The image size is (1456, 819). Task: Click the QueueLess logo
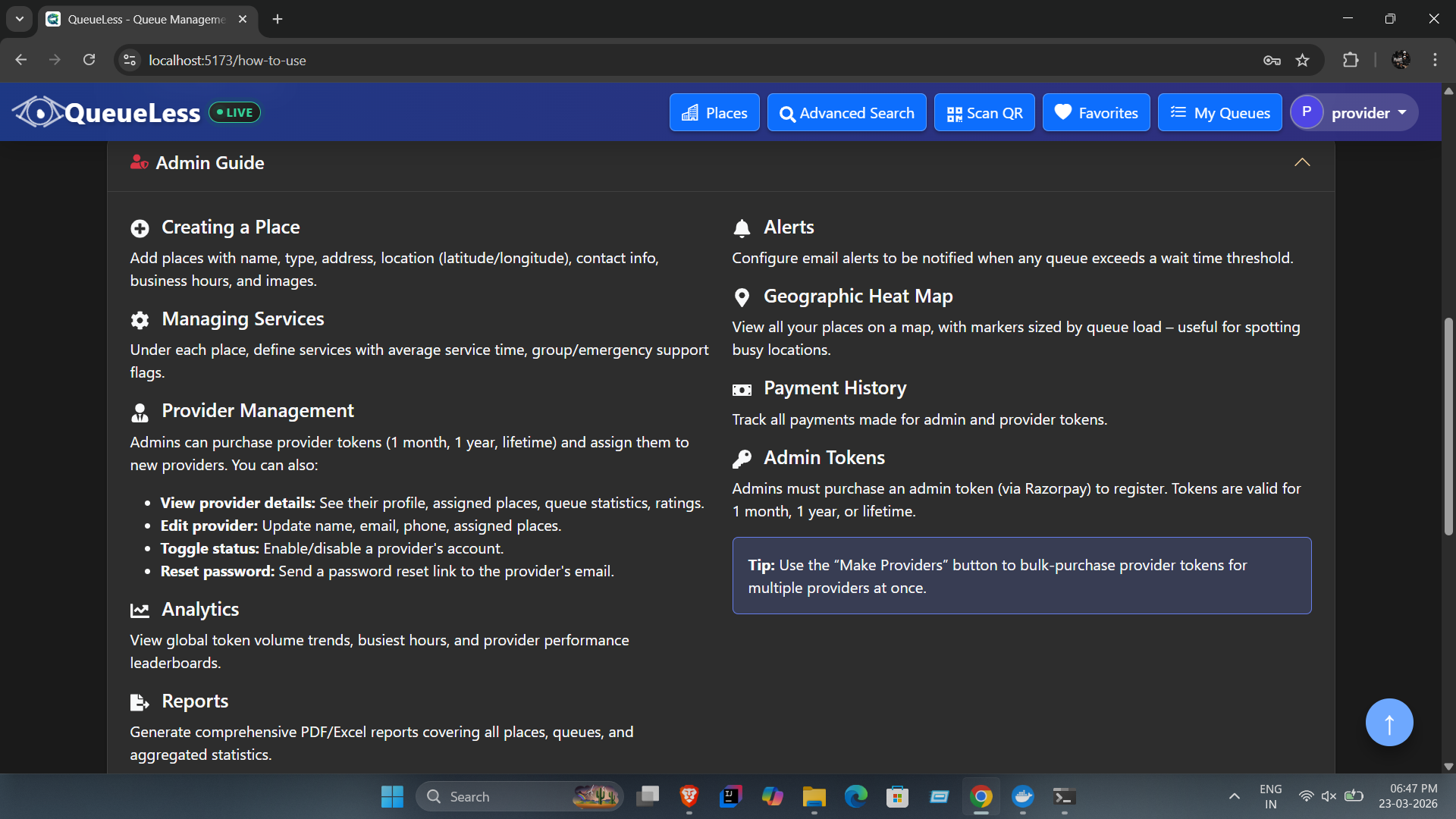[x=106, y=112]
